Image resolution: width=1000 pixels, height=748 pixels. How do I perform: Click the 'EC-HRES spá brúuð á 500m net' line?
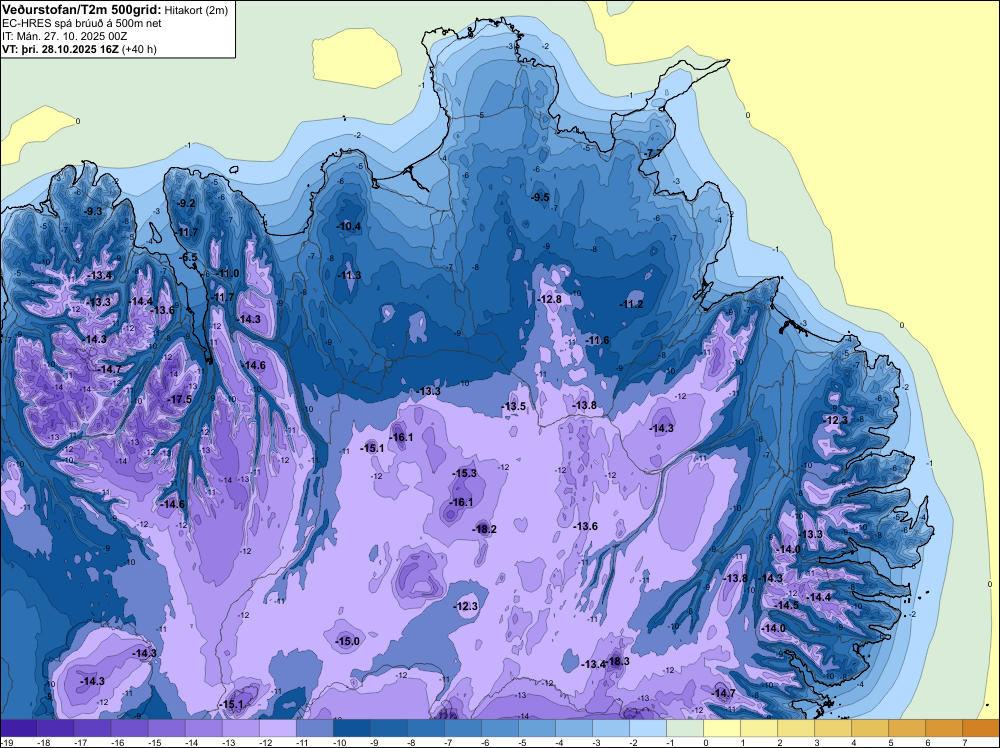coord(82,23)
